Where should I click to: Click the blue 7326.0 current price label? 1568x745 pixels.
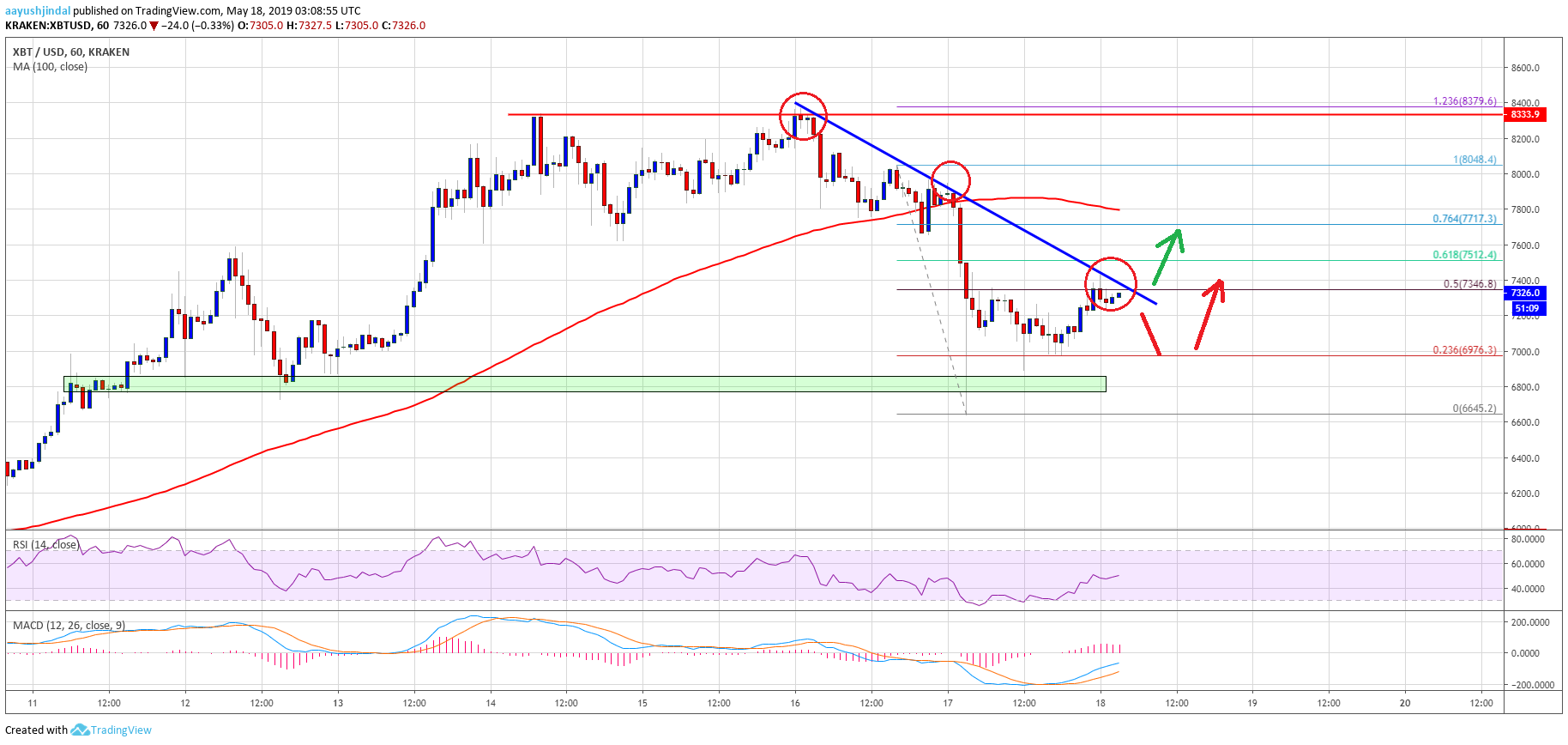click(1526, 293)
